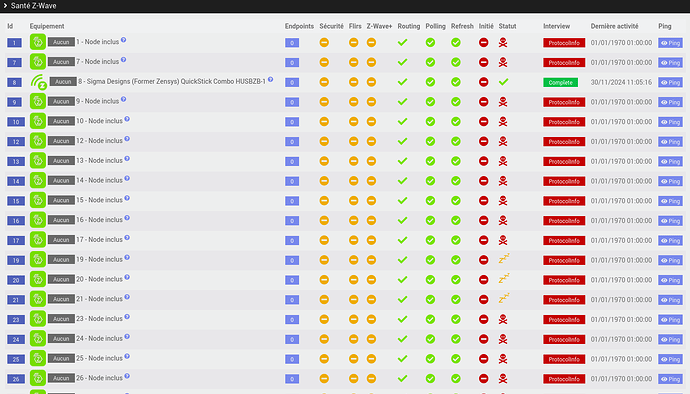690x394 pixels.
Task: Click the help icon next to node 24
Action: (x=127, y=337)
